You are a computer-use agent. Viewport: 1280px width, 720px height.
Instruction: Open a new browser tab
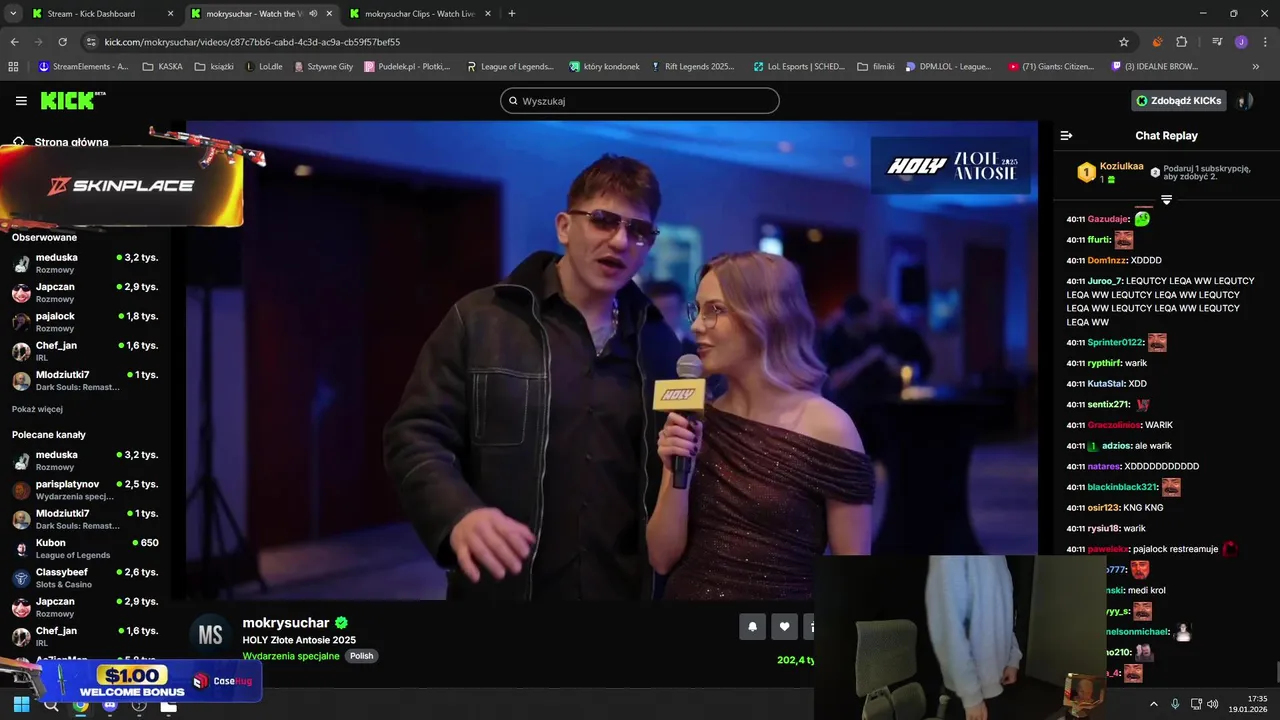click(512, 14)
